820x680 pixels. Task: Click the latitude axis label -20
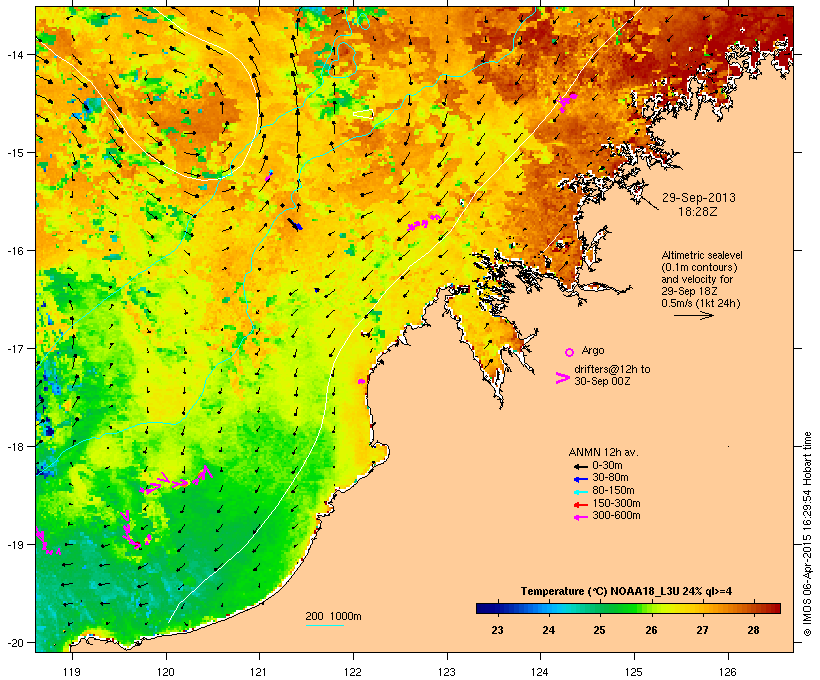click(x=14, y=642)
